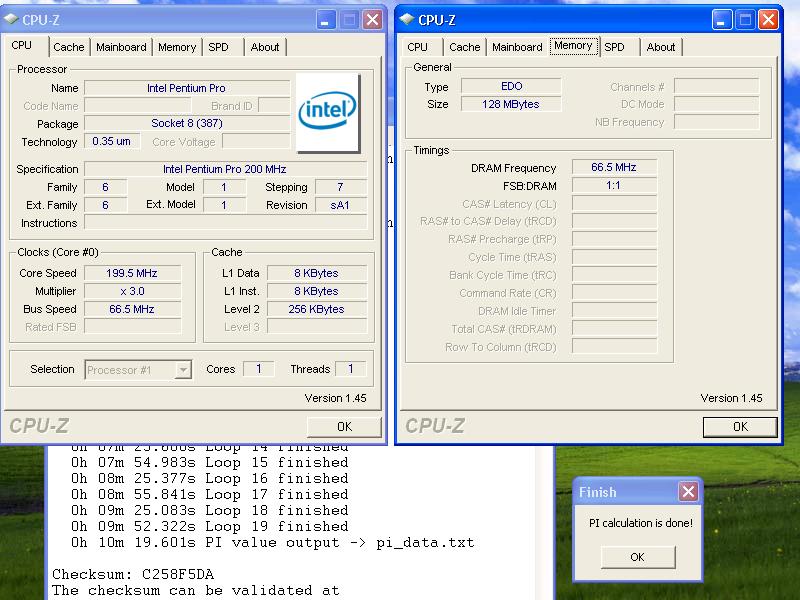This screenshot has width=800, height=600.
Task: Click the Cores count field
Action: 258,369
